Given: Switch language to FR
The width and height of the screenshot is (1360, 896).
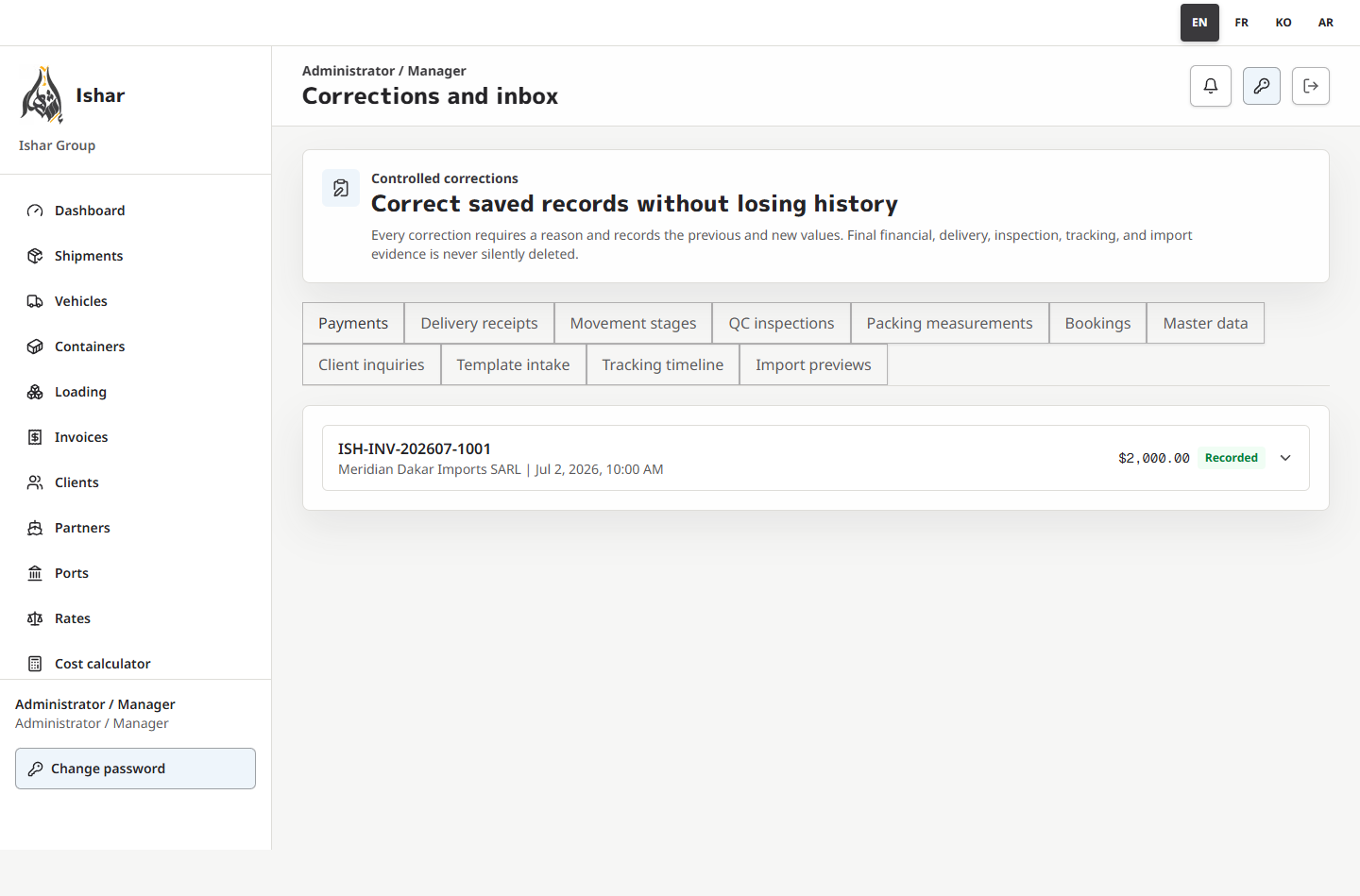Looking at the screenshot, I should click(x=1242, y=23).
